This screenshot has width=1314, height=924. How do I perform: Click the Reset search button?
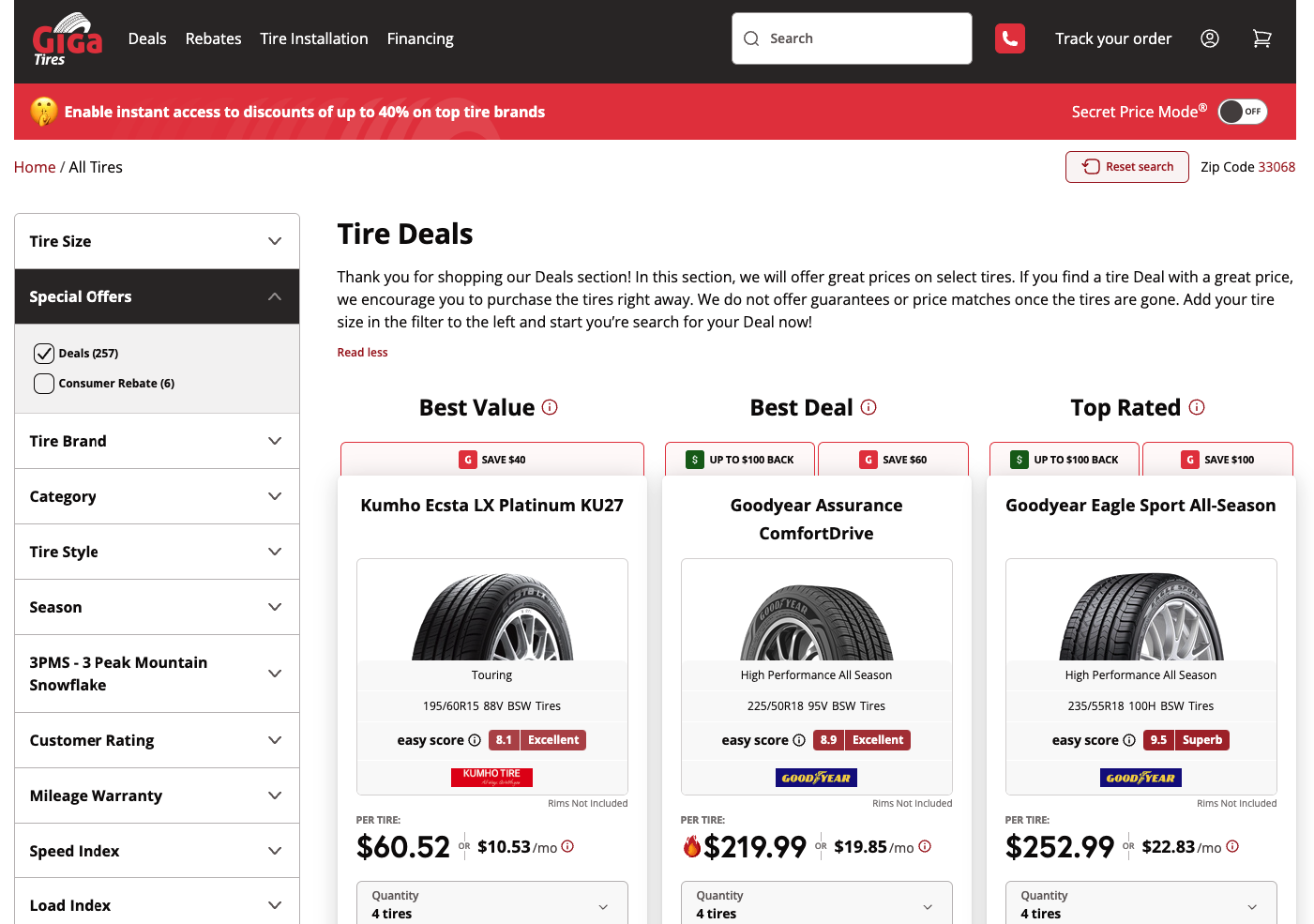click(x=1127, y=167)
